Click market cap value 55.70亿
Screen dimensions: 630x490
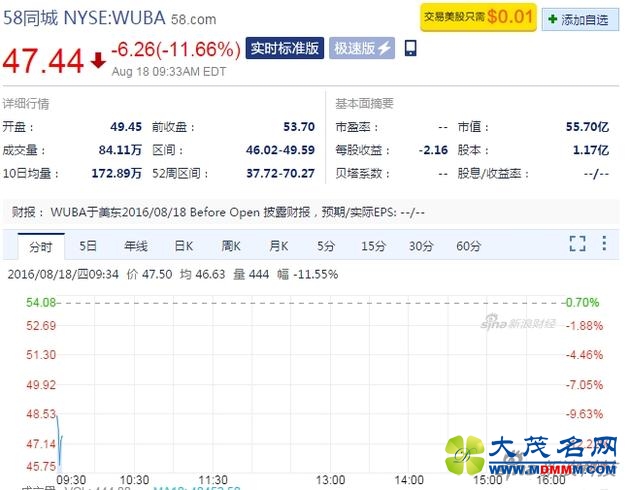pos(587,127)
